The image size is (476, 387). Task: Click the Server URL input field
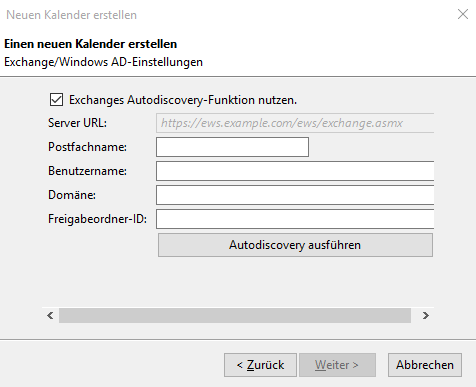[x=295, y=123]
